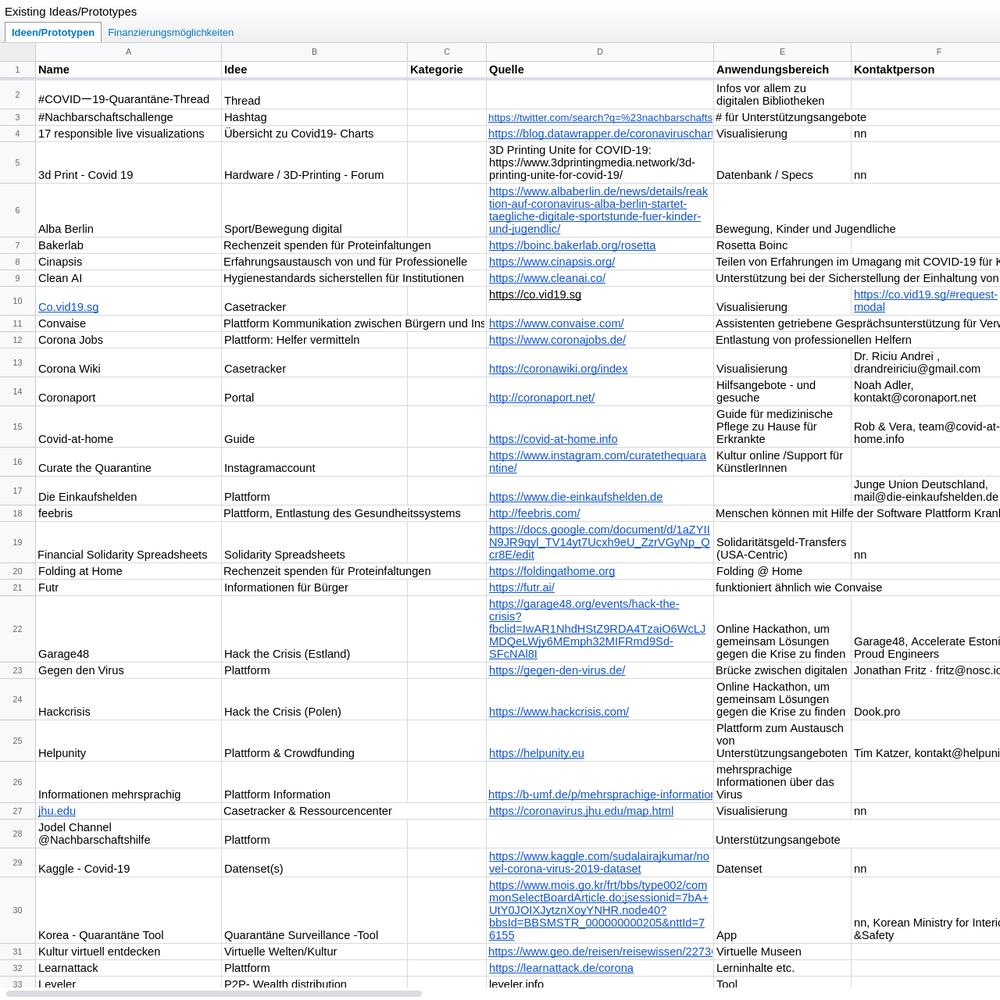Open the covid-at-home.info link
The width and height of the screenshot is (1000, 1000).
[553, 439]
